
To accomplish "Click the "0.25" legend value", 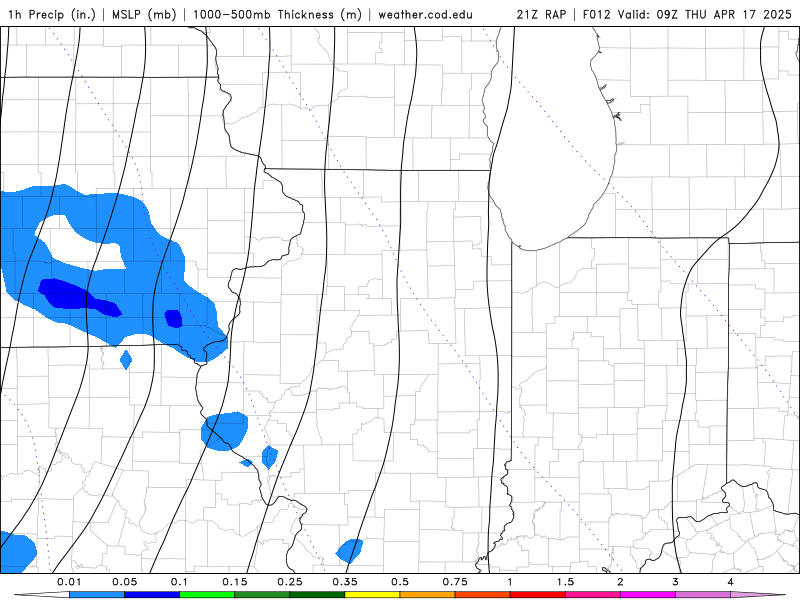I will click(290, 582).
